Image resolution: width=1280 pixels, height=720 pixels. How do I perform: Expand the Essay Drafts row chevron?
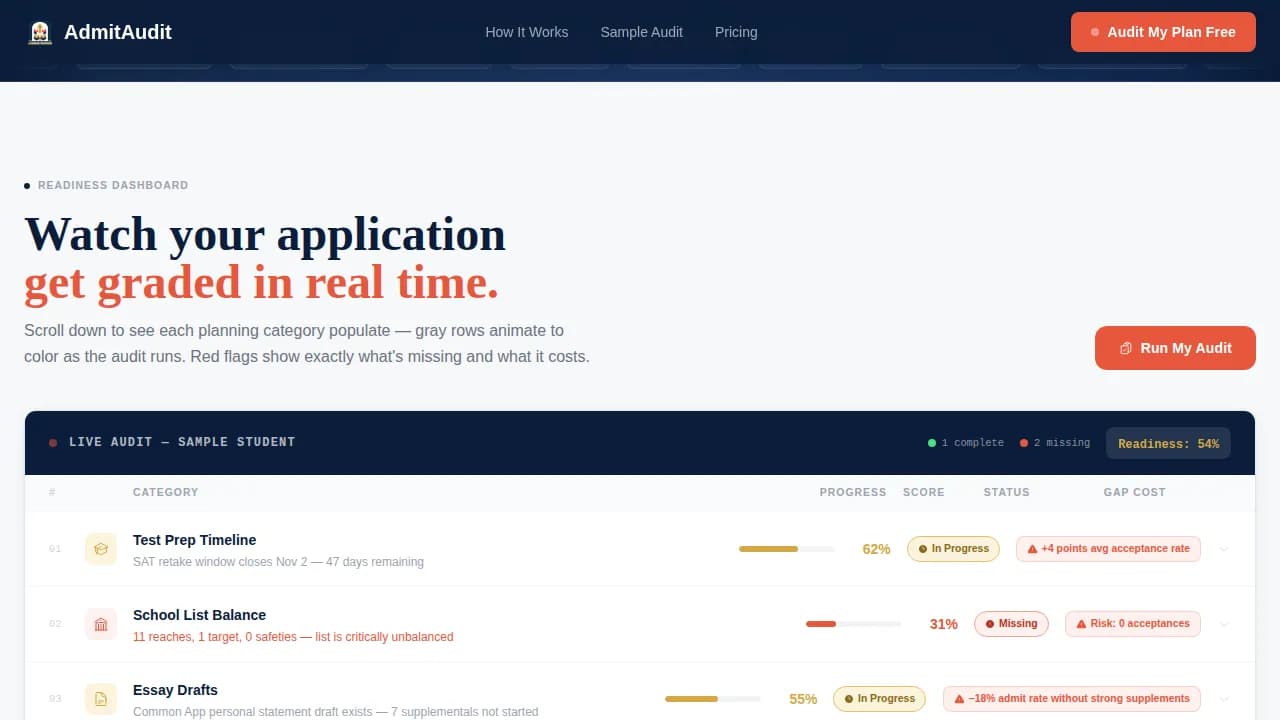[1224, 699]
